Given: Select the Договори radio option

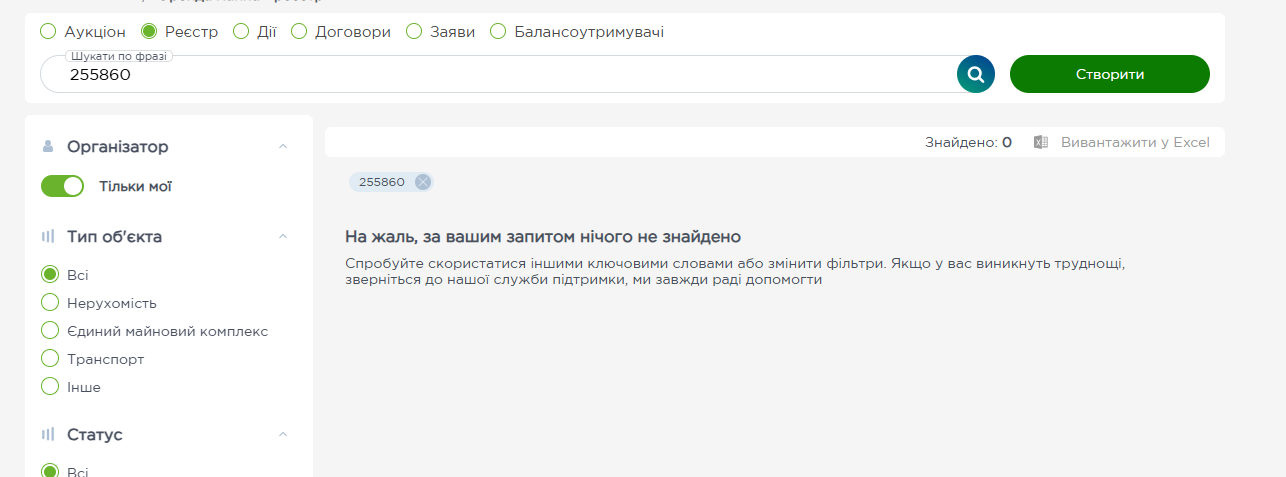Looking at the screenshot, I should 299,32.
